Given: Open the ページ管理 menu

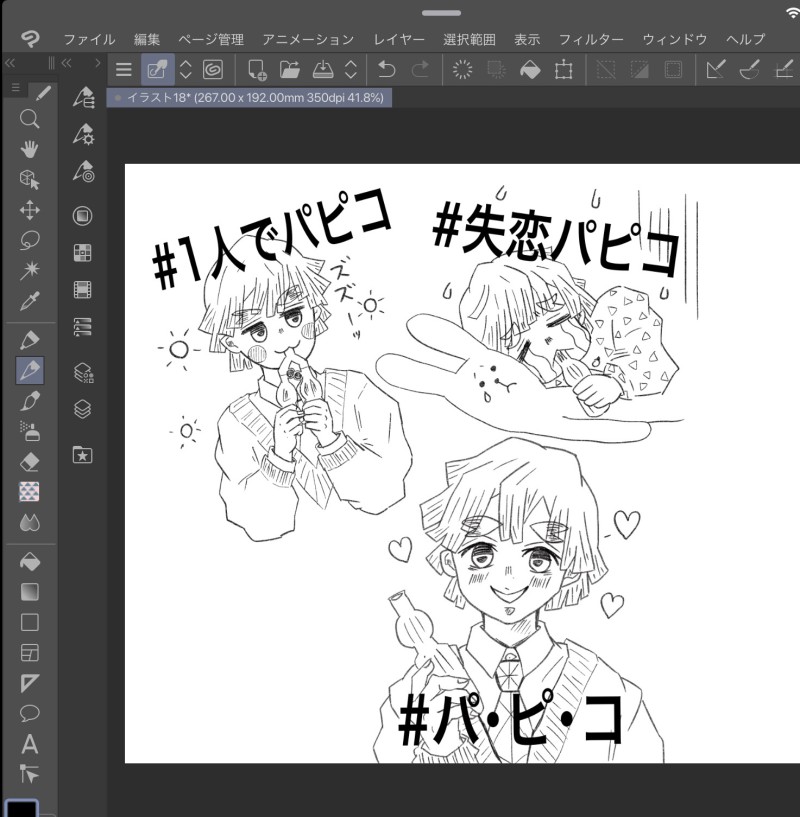Looking at the screenshot, I should point(211,40).
